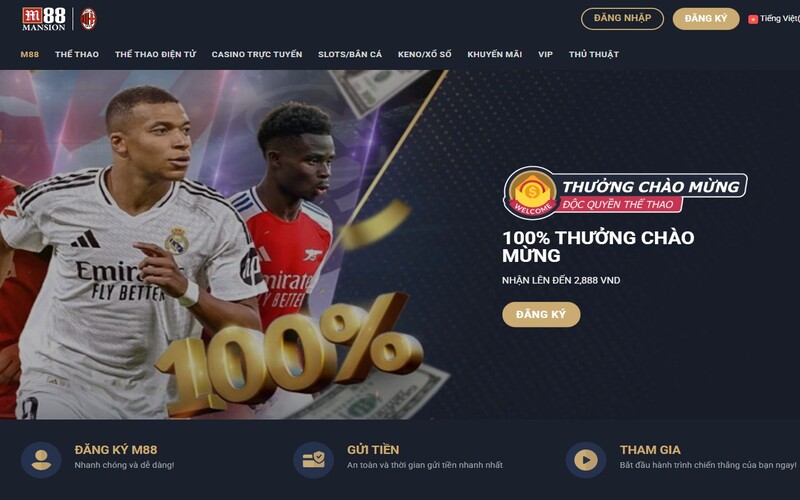Select the VIP menu item
The image size is (800, 500).
[545, 54]
